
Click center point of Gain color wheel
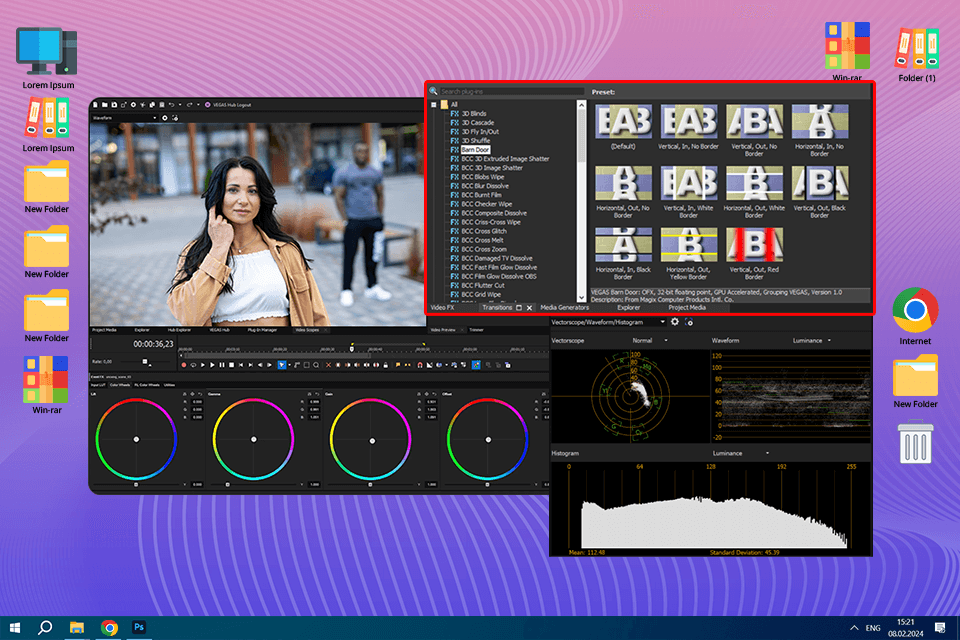coord(372,440)
